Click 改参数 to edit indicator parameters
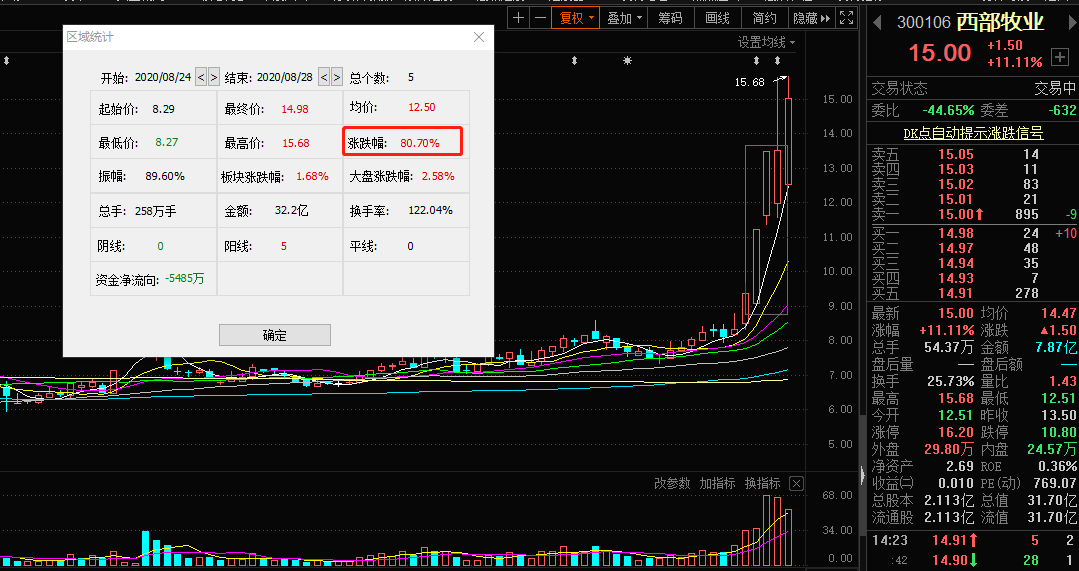 click(x=672, y=483)
